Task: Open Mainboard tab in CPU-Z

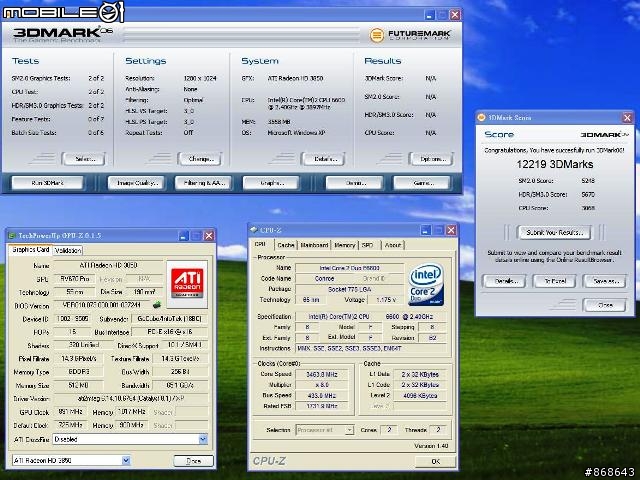Action: tap(314, 245)
